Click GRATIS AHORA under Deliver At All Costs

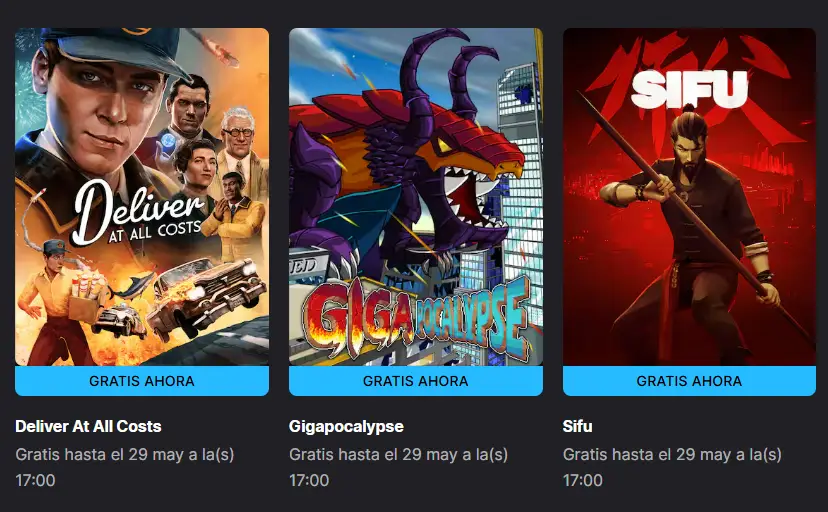(x=142, y=381)
